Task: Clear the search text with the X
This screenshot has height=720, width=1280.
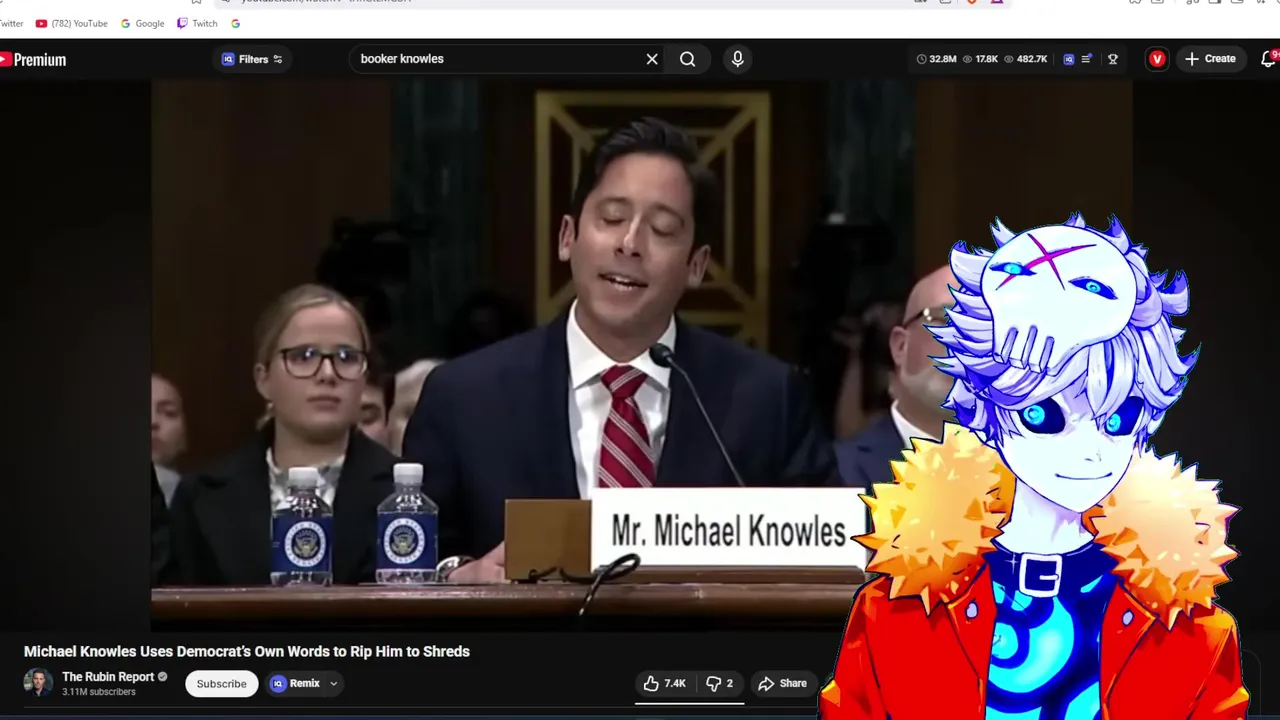Action: tap(652, 59)
